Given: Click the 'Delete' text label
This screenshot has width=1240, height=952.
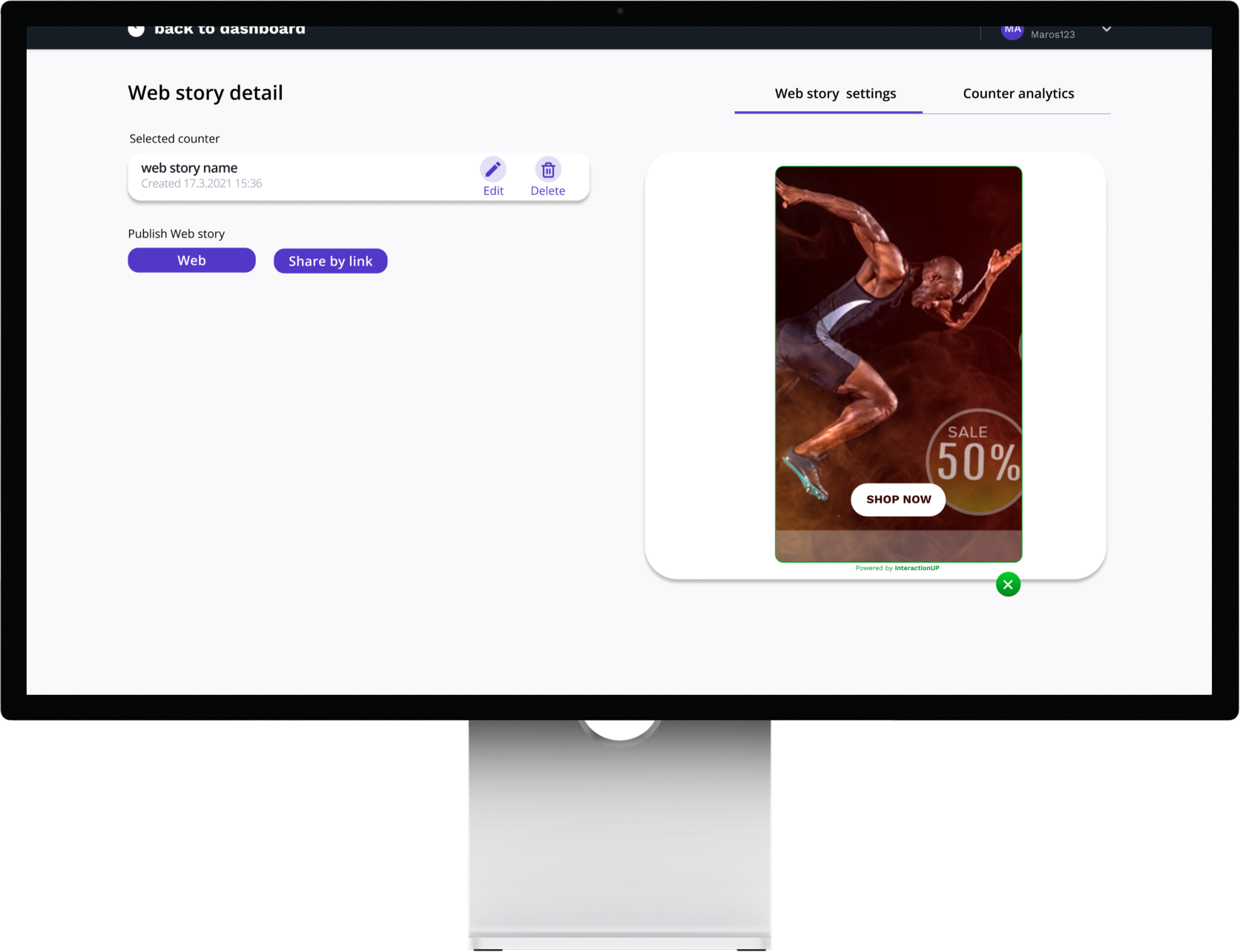Looking at the screenshot, I should (x=547, y=191).
